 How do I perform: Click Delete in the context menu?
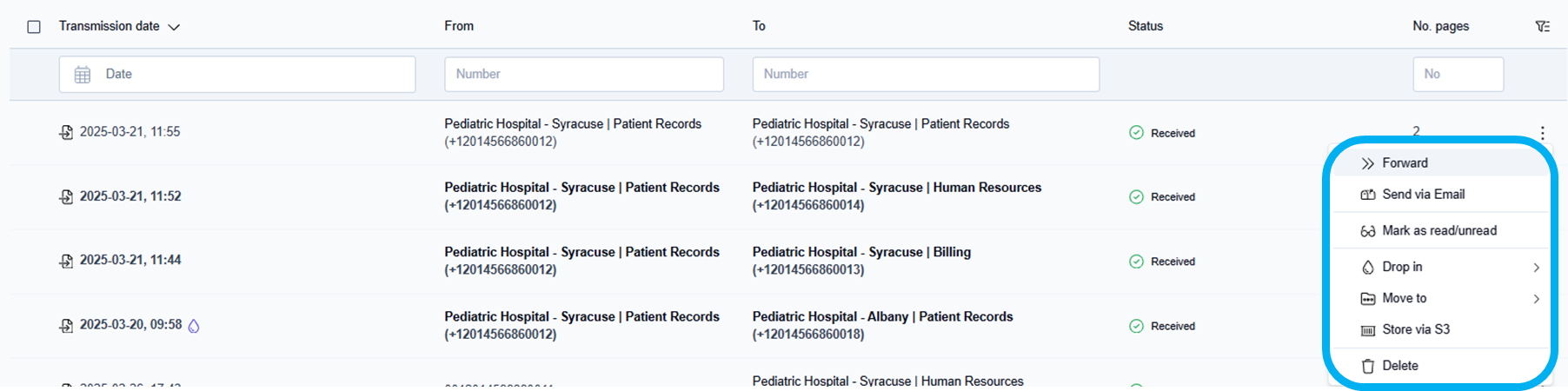tap(1399, 366)
